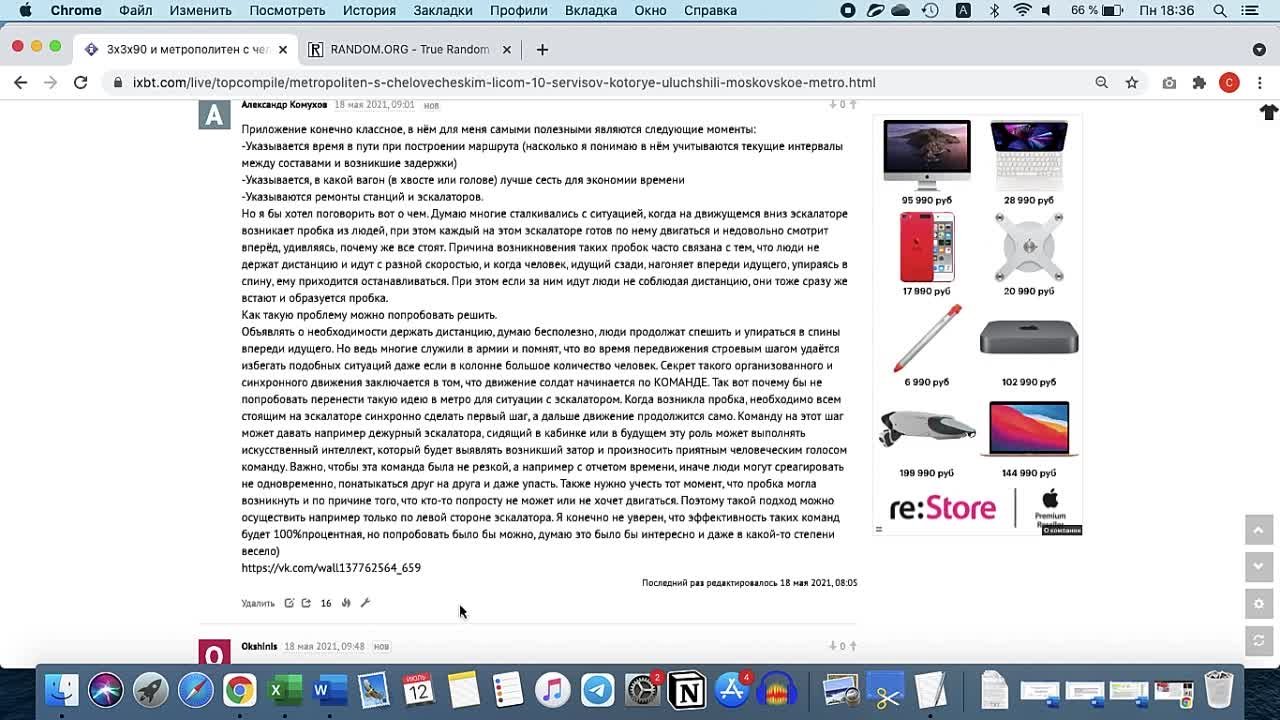The height and width of the screenshot is (720, 1280).
Task: Click the zoom magnifier icon in address bar
Action: coord(1101,83)
